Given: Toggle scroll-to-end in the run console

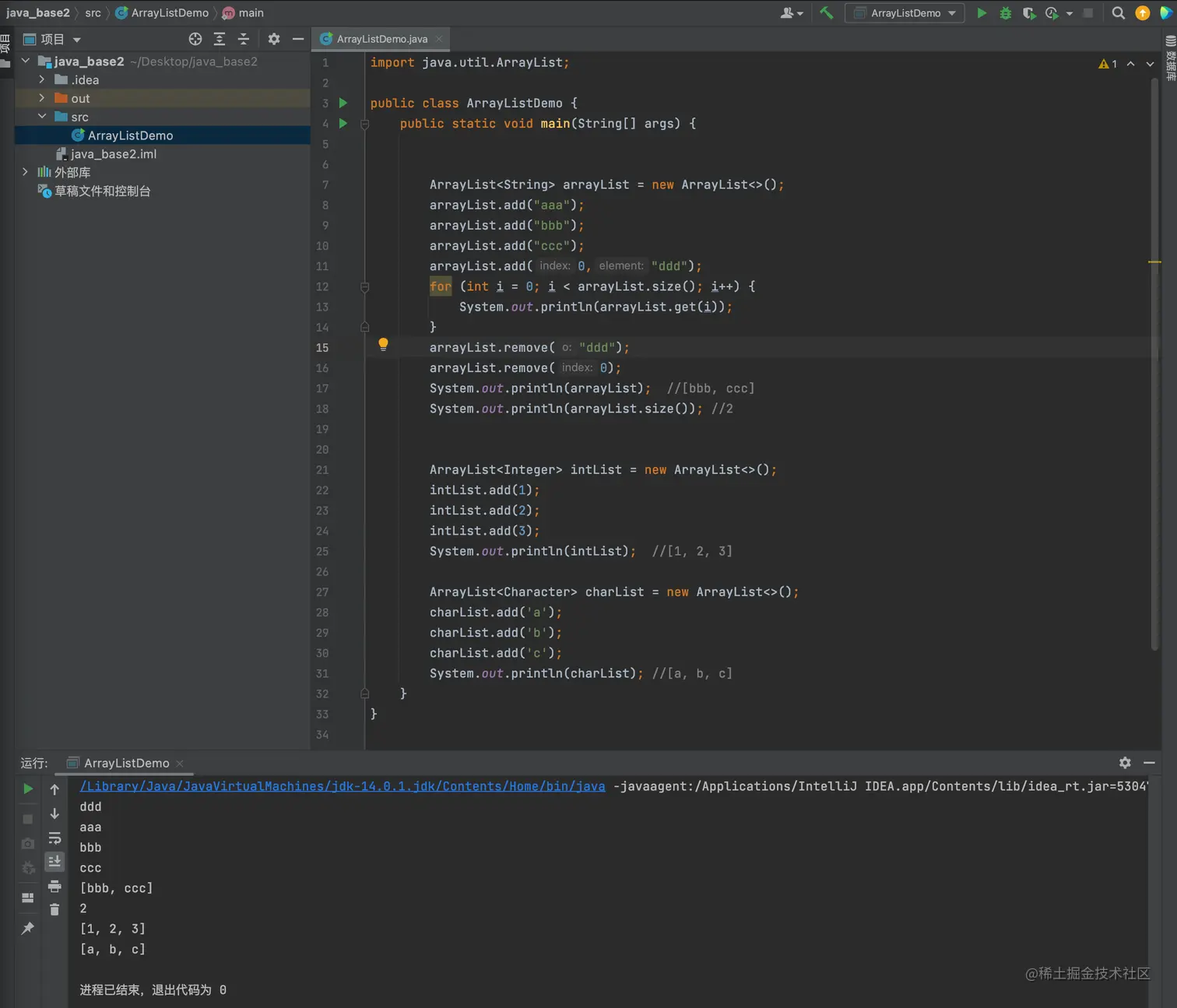Looking at the screenshot, I should 54,862.
